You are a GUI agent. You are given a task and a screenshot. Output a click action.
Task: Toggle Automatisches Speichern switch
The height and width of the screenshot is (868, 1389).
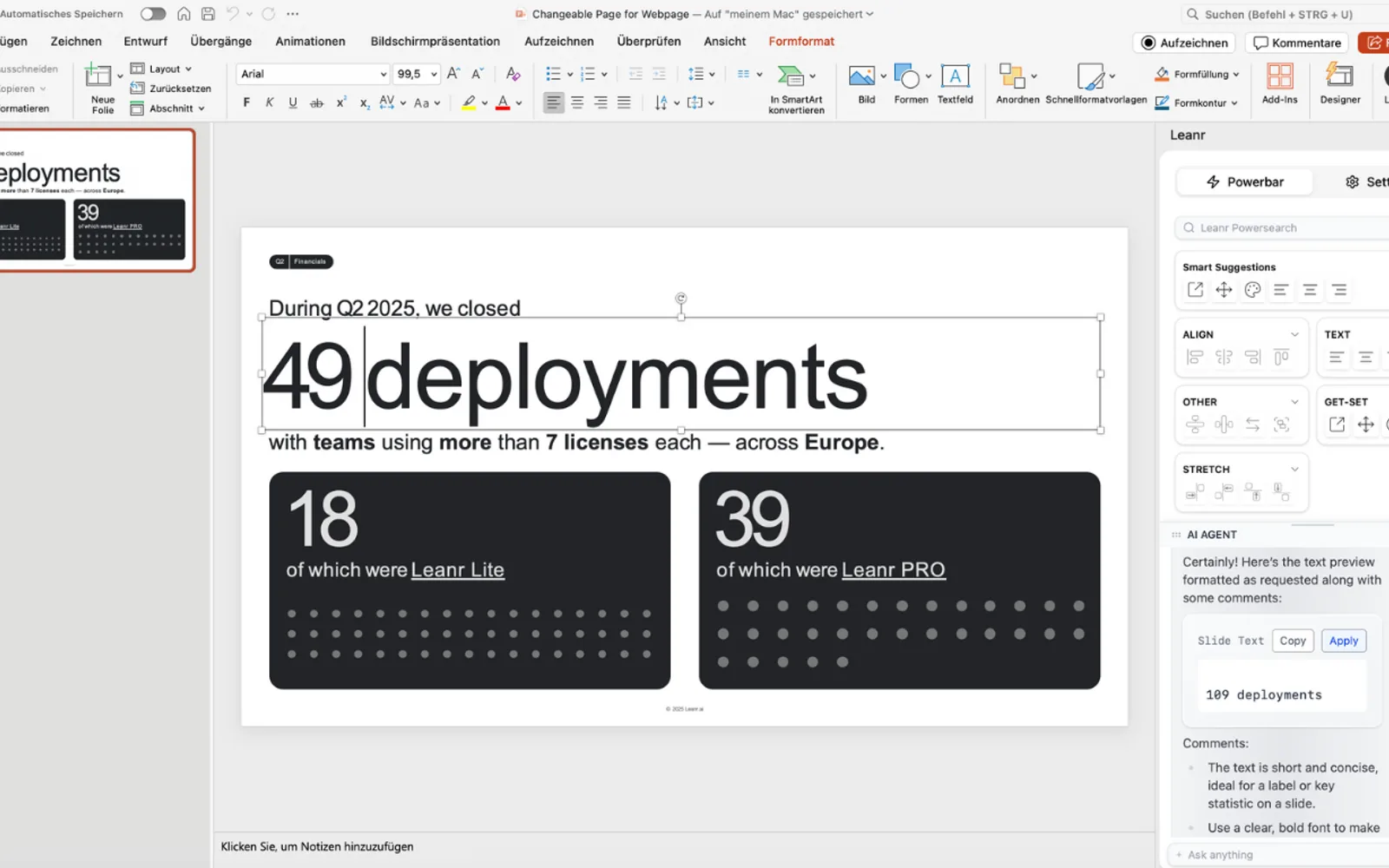[153, 14]
